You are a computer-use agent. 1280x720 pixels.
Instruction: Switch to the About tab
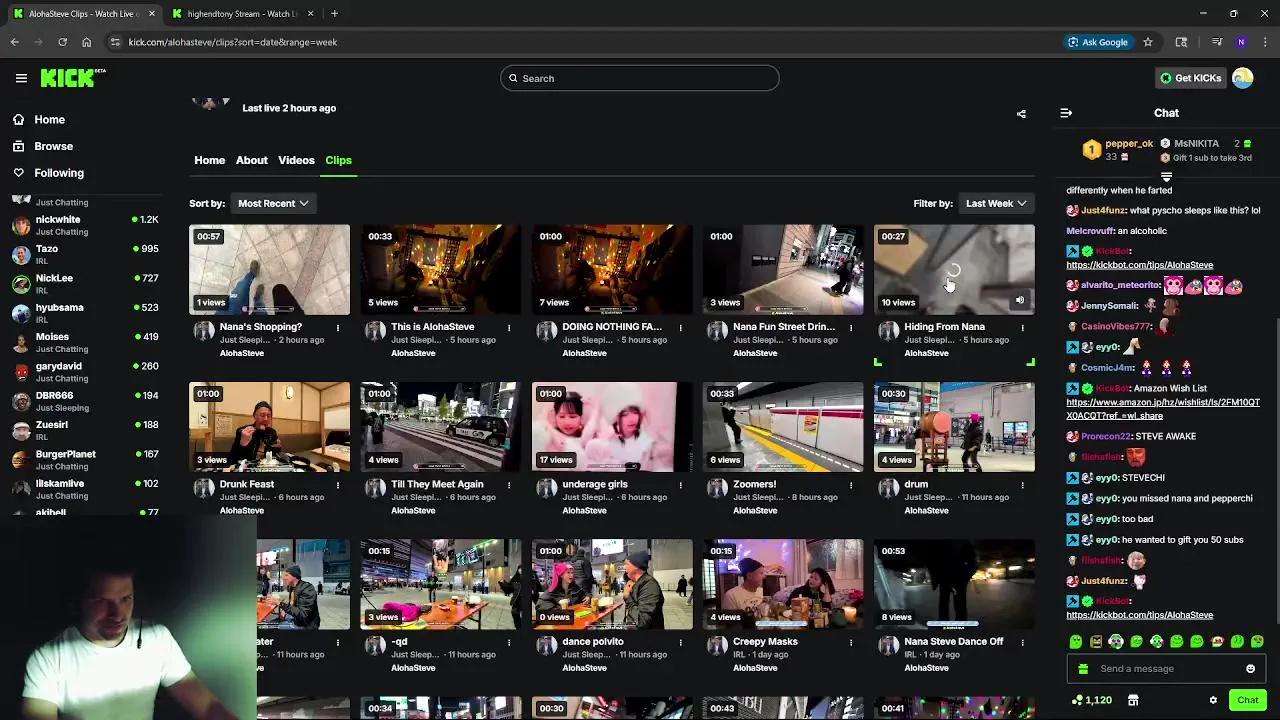[252, 160]
